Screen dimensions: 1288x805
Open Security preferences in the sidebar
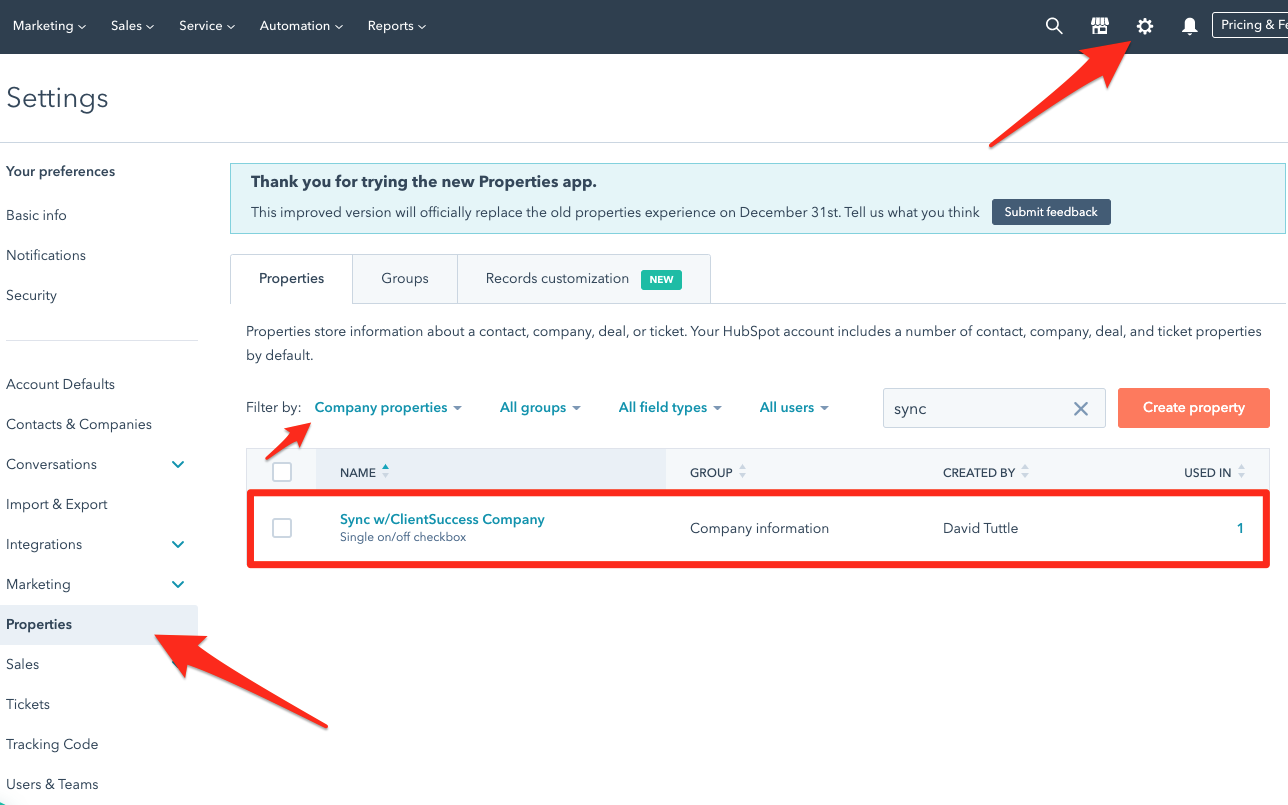pos(31,295)
